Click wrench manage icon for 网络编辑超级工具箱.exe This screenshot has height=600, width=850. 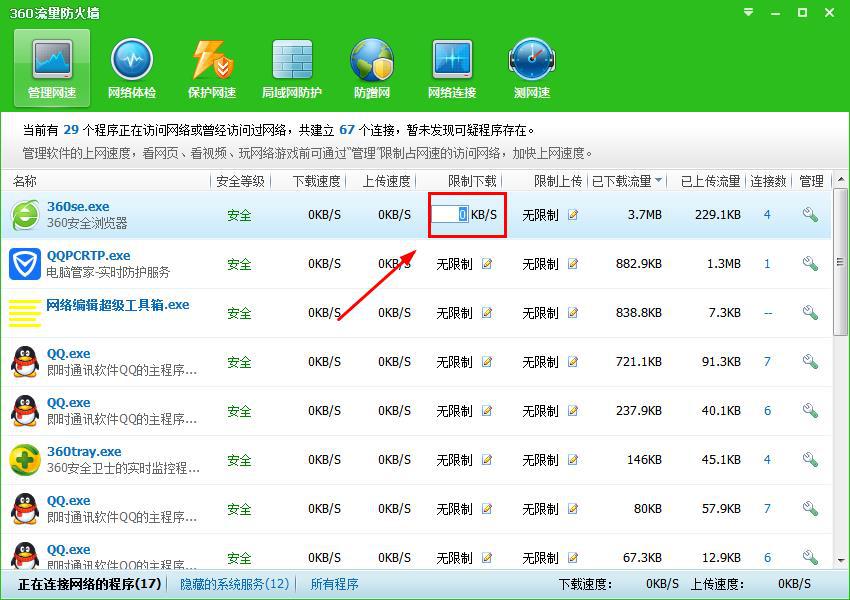click(810, 313)
